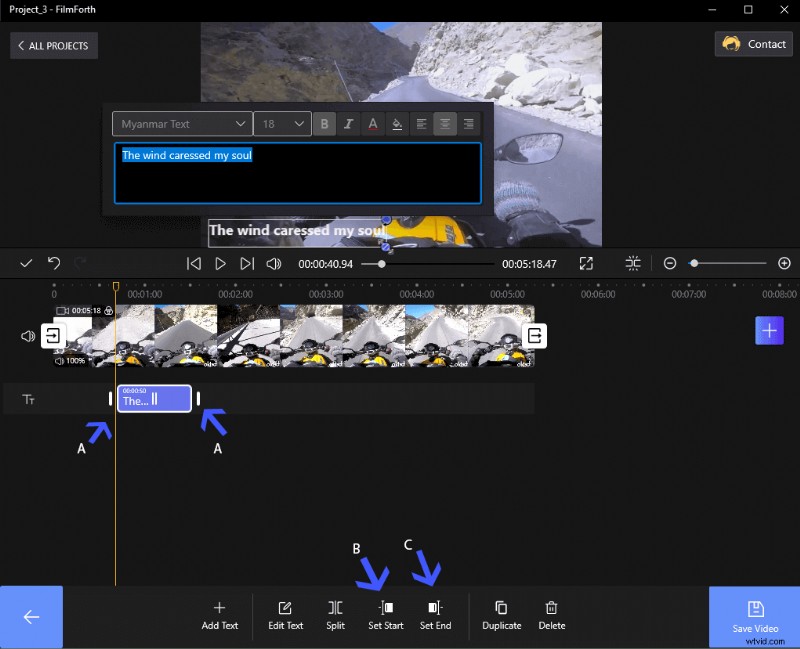Click the Save Video button

point(753,617)
